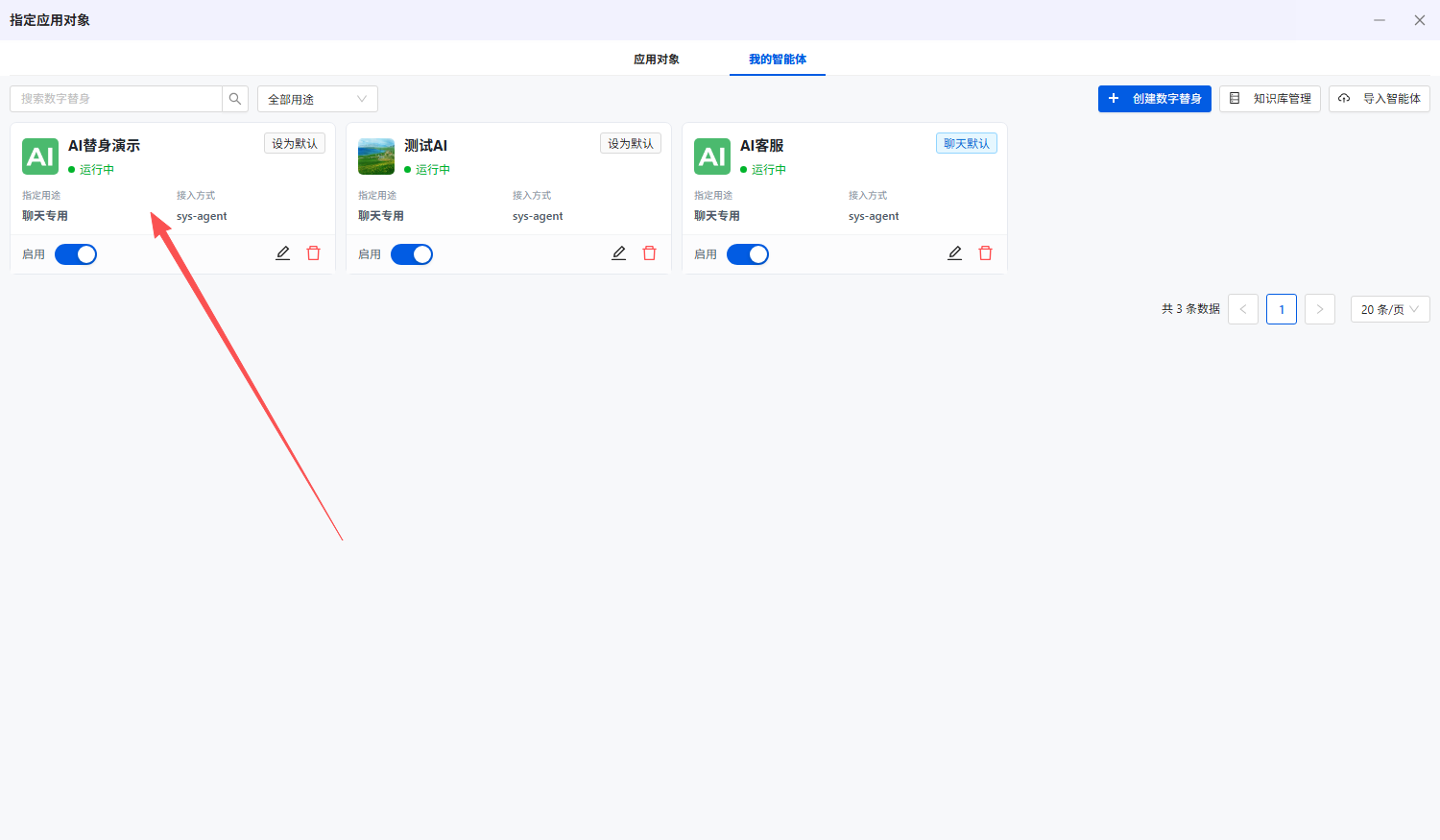This screenshot has height=840, width=1440.
Task: Click the 测试AI card title
Action: pos(425,146)
